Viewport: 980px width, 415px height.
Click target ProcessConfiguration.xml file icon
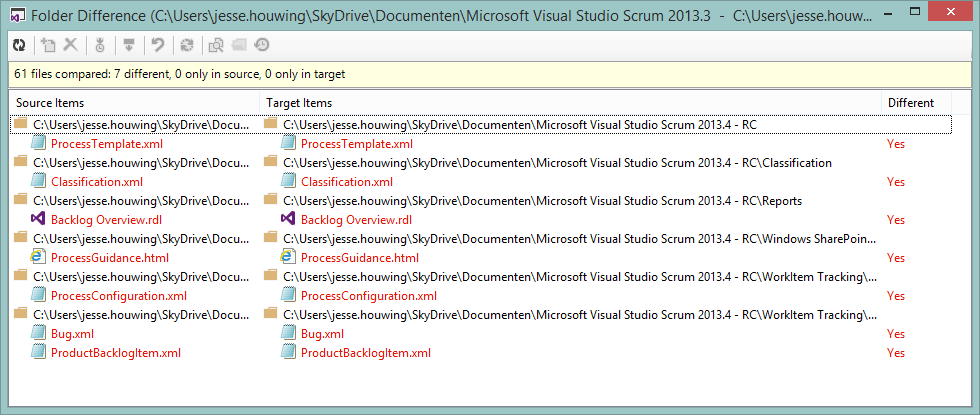click(x=288, y=295)
